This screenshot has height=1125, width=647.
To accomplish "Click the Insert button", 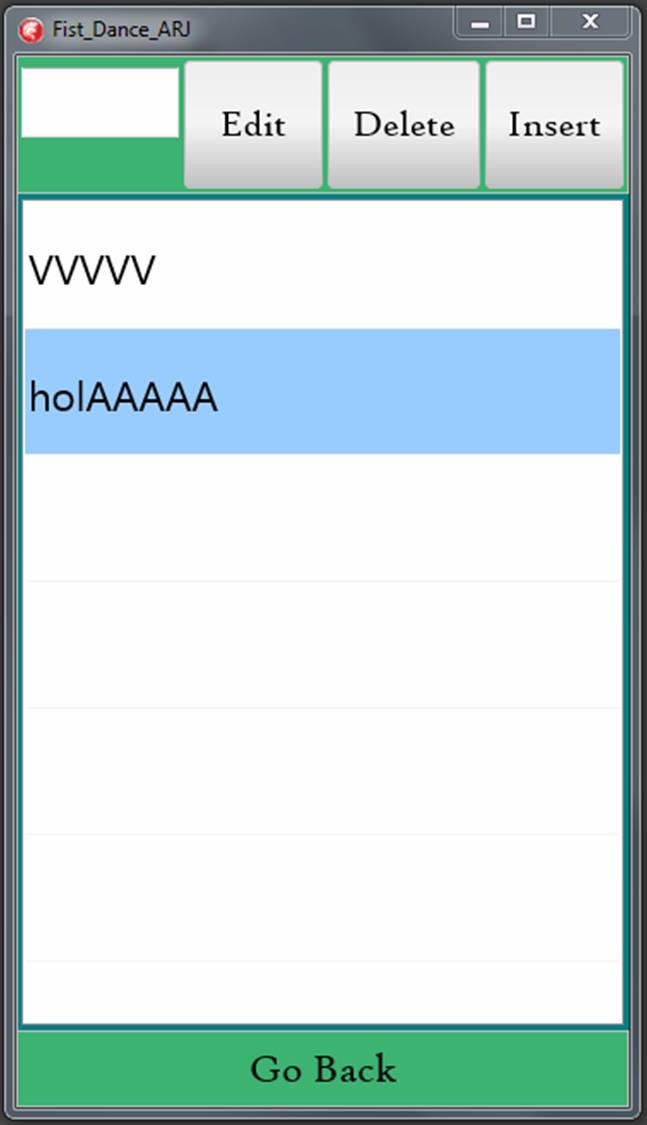I will [x=554, y=125].
